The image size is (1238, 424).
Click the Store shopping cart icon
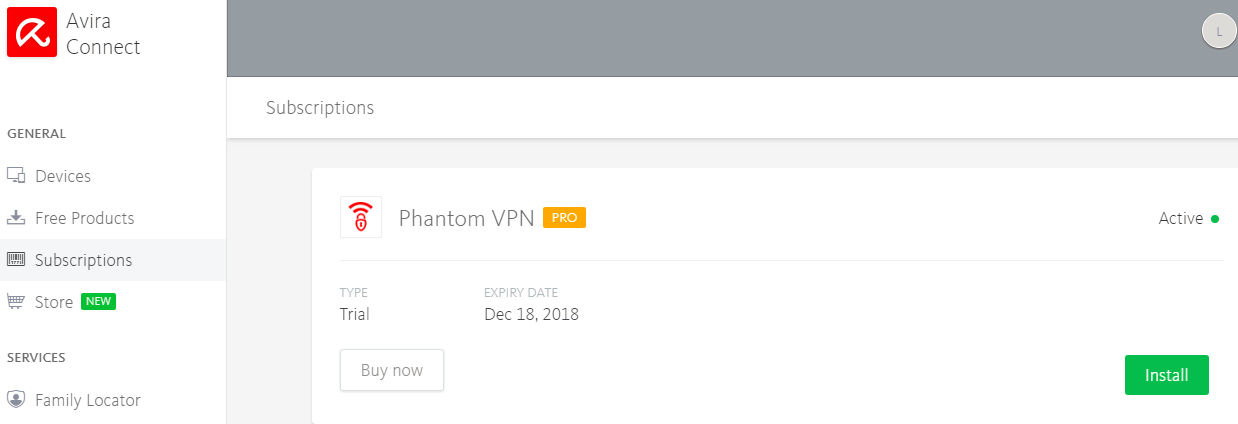tap(16, 302)
